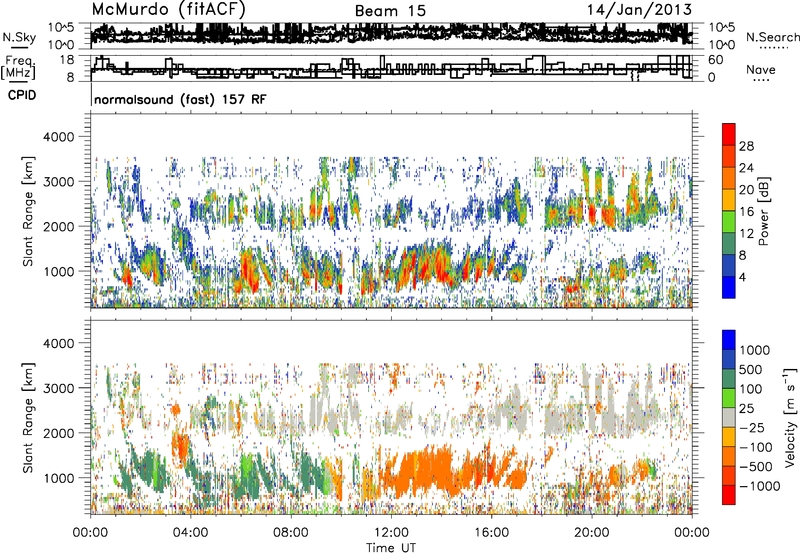Click the 'N.Search' legend label

coord(772,37)
